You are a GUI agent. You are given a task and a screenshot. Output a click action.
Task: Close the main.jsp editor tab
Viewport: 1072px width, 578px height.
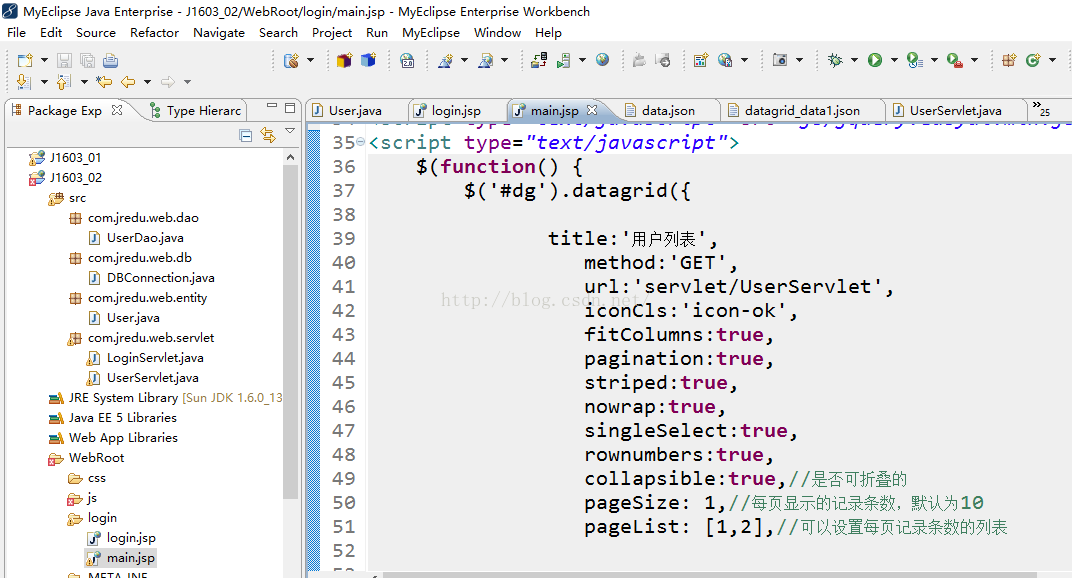592,109
